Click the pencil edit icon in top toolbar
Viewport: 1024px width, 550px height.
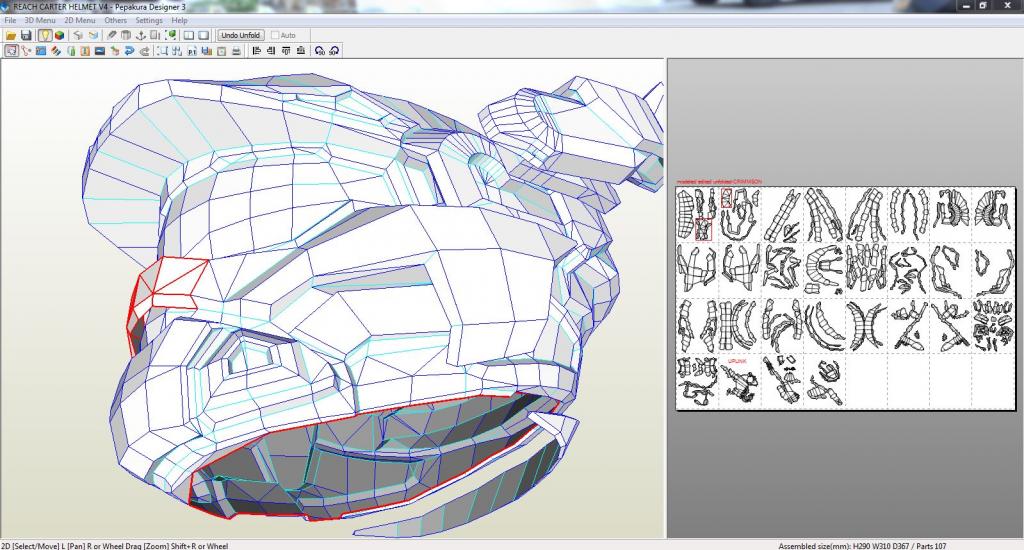click(112, 35)
